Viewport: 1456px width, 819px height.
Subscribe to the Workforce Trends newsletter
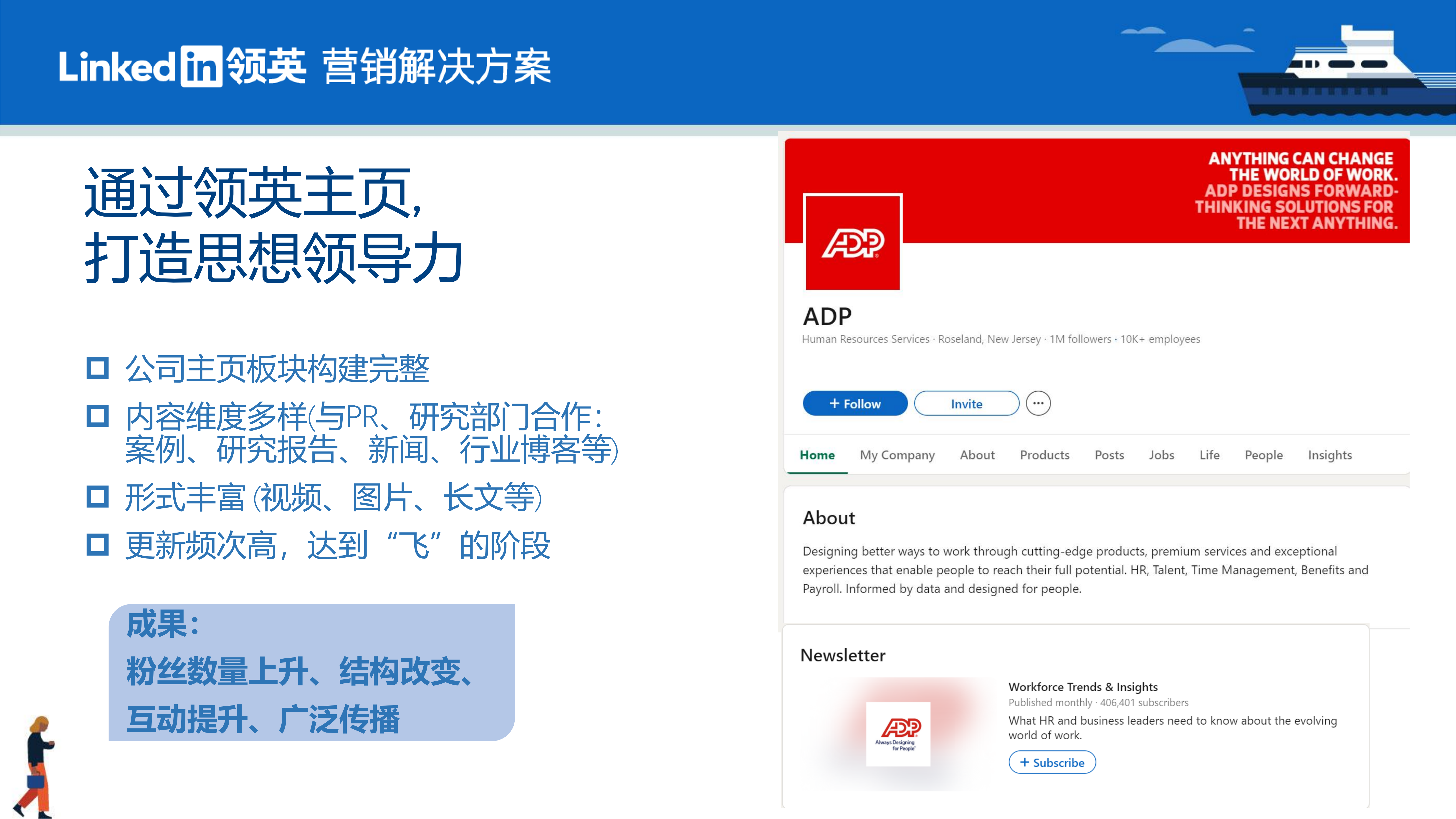click(1052, 763)
